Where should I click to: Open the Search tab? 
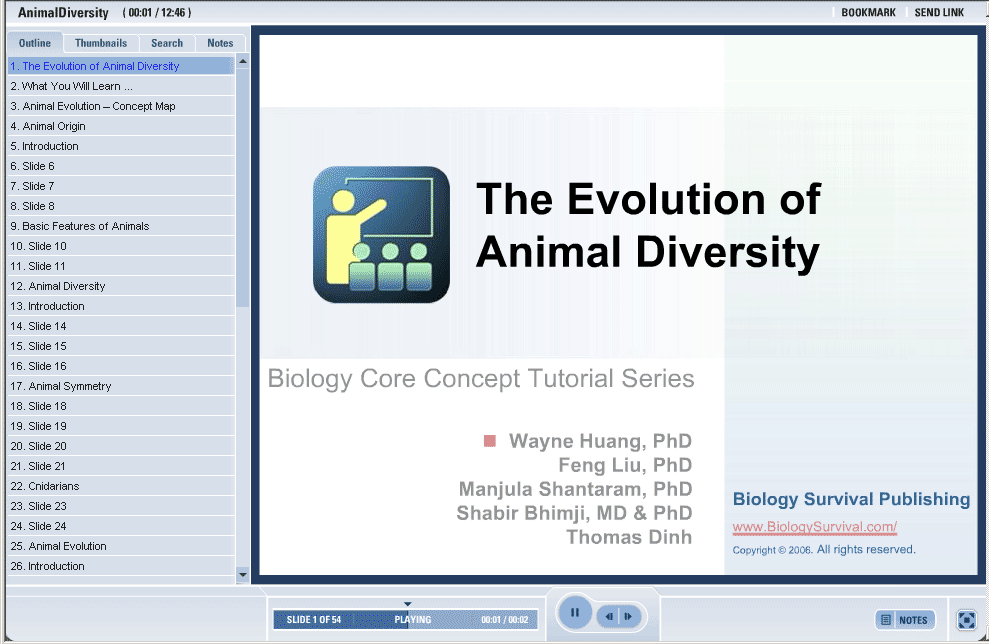click(x=167, y=43)
